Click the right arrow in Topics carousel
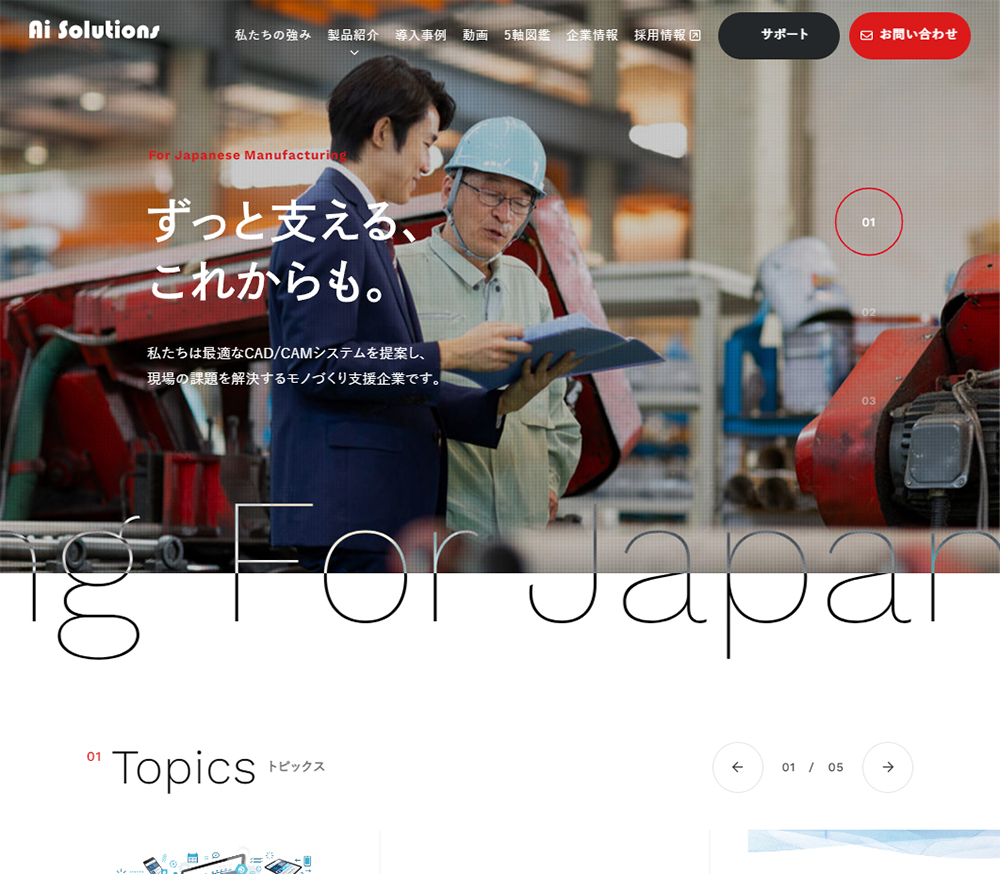The image size is (1000, 874). pyautogui.click(x=887, y=768)
